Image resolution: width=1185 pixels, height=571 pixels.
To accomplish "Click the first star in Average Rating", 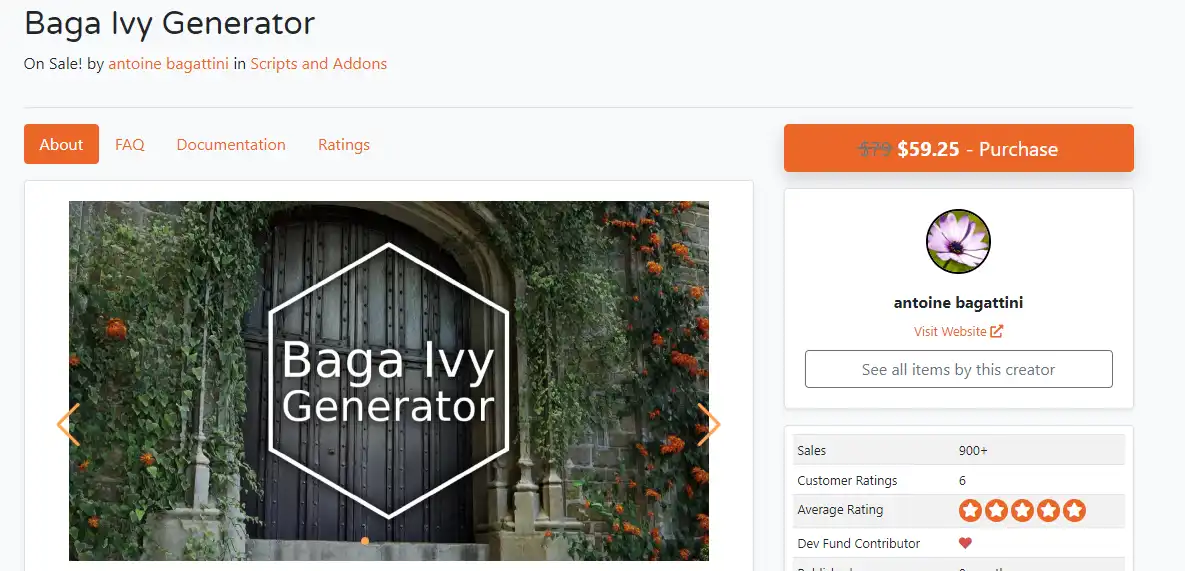I will click(x=970, y=511).
